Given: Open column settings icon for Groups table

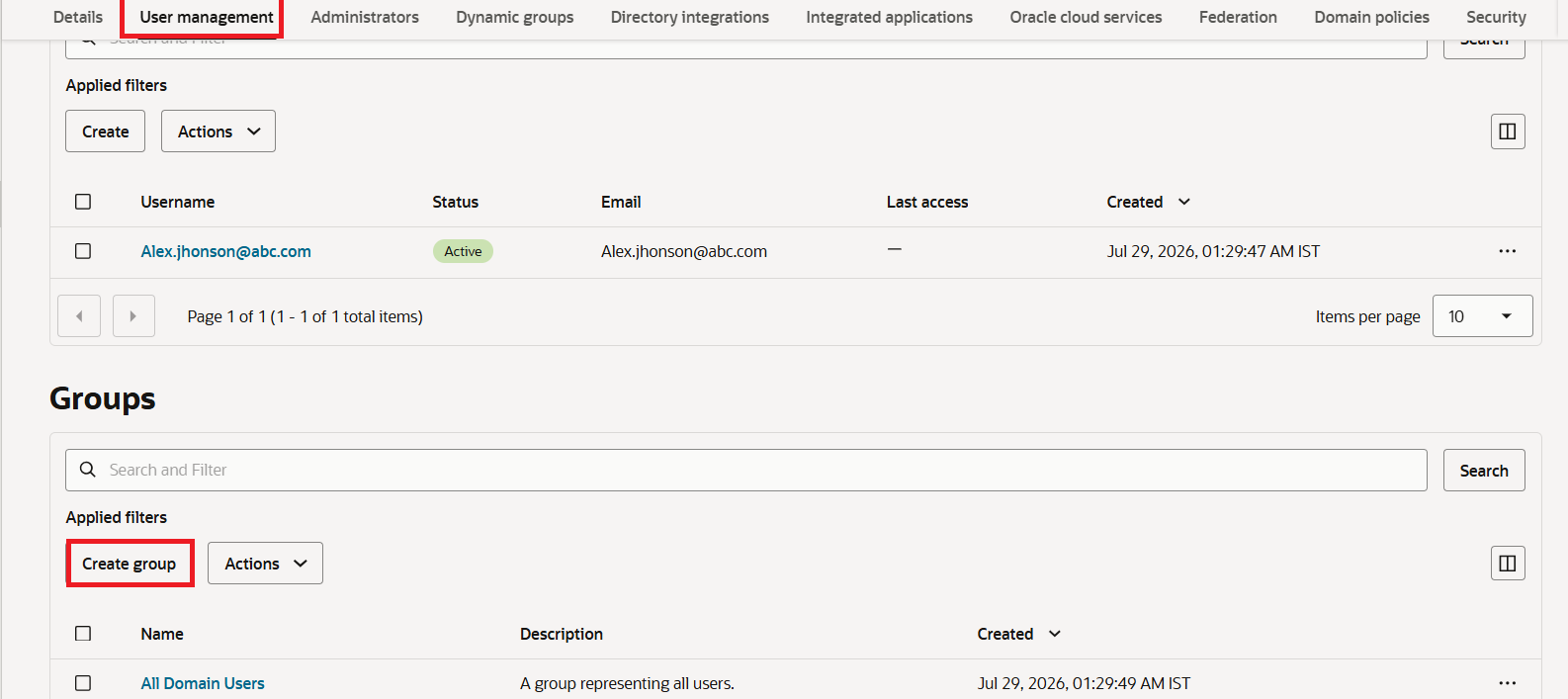Looking at the screenshot, I should (x=1508, y=564).
